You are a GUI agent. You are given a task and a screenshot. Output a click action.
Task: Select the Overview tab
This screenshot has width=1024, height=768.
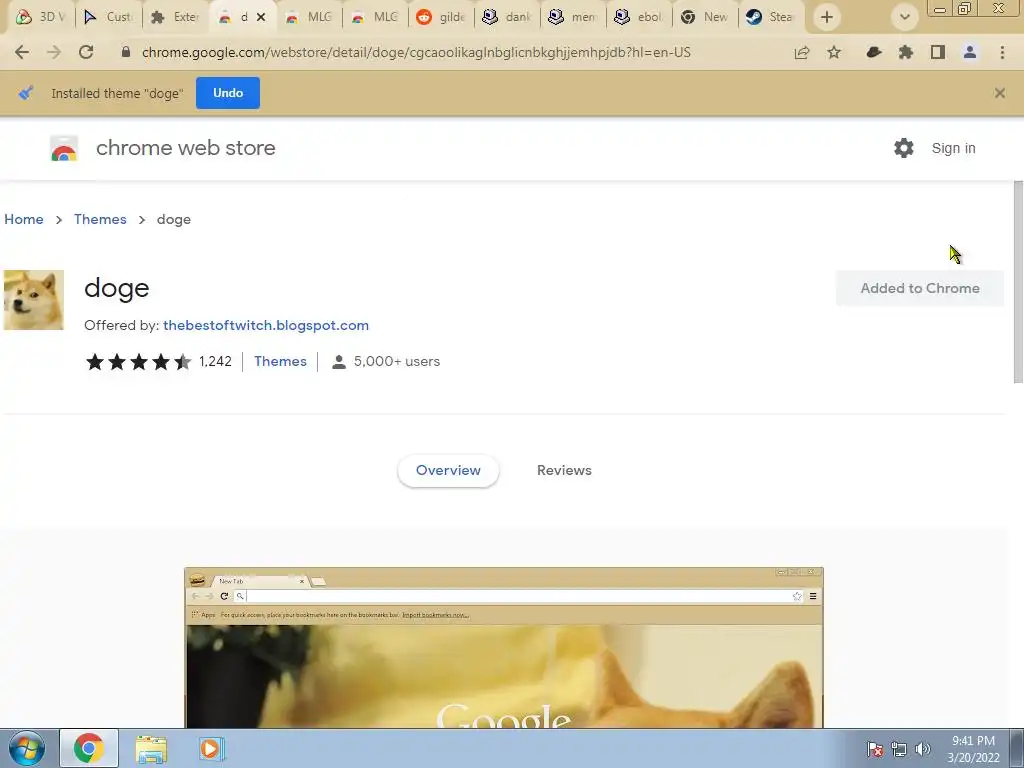448,470
